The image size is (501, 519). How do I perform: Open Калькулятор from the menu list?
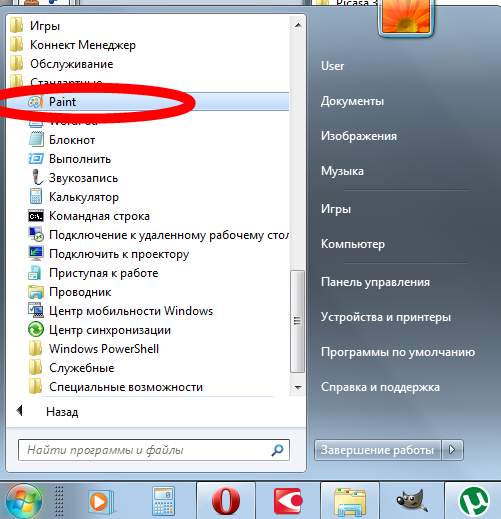(x=84, y=197)
